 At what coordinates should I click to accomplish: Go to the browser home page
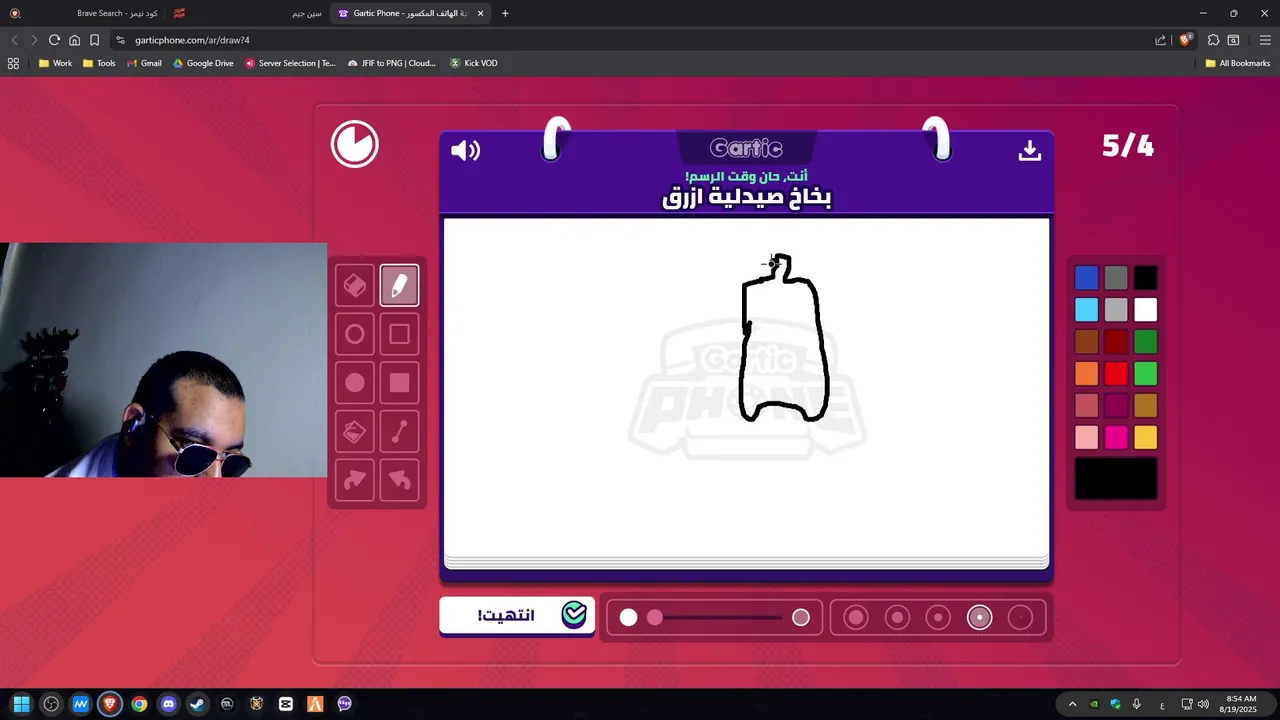(x=74, y=40)
